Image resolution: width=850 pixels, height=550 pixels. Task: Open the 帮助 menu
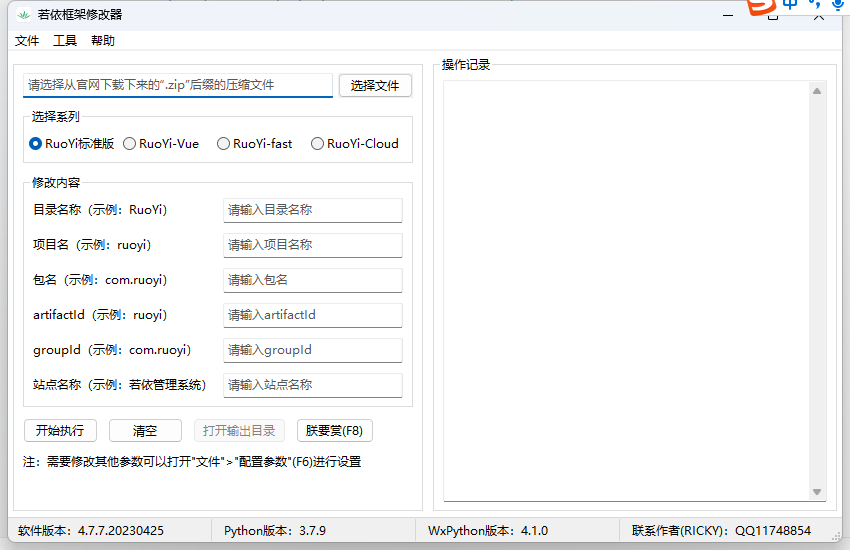point(102,41)
